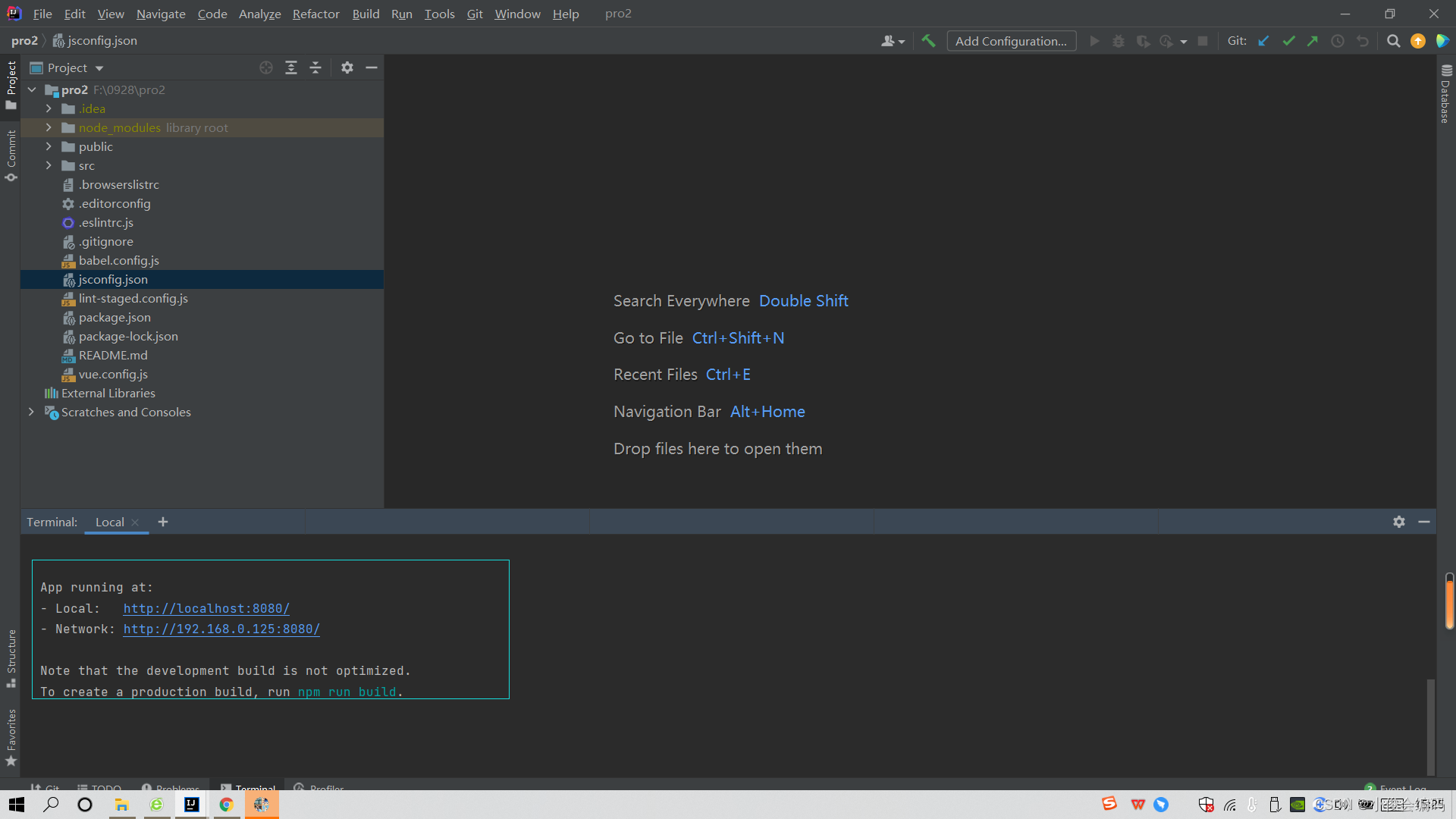Screen dimensions: 1456x819
Task: Open the Settings gear in the Project panel
Action: click(x=347, y=67)
